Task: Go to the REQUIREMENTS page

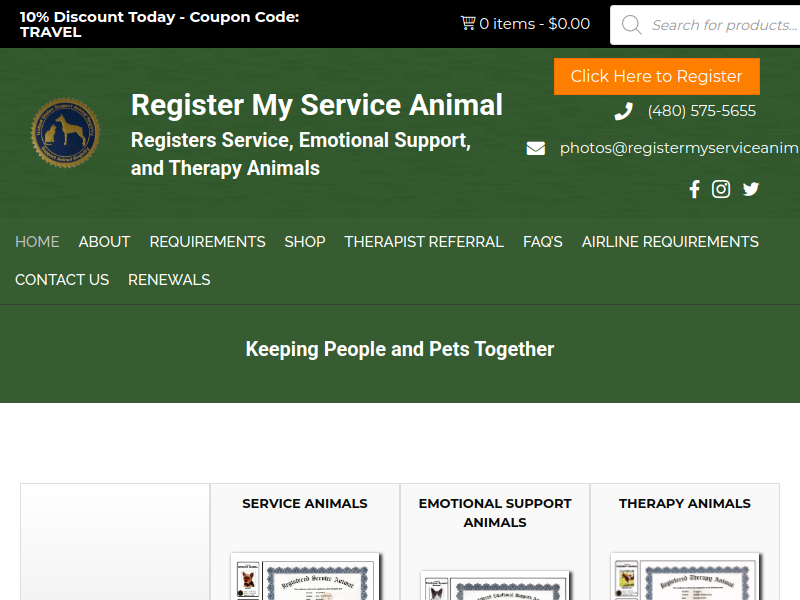Action: click(x=207, y=242)
